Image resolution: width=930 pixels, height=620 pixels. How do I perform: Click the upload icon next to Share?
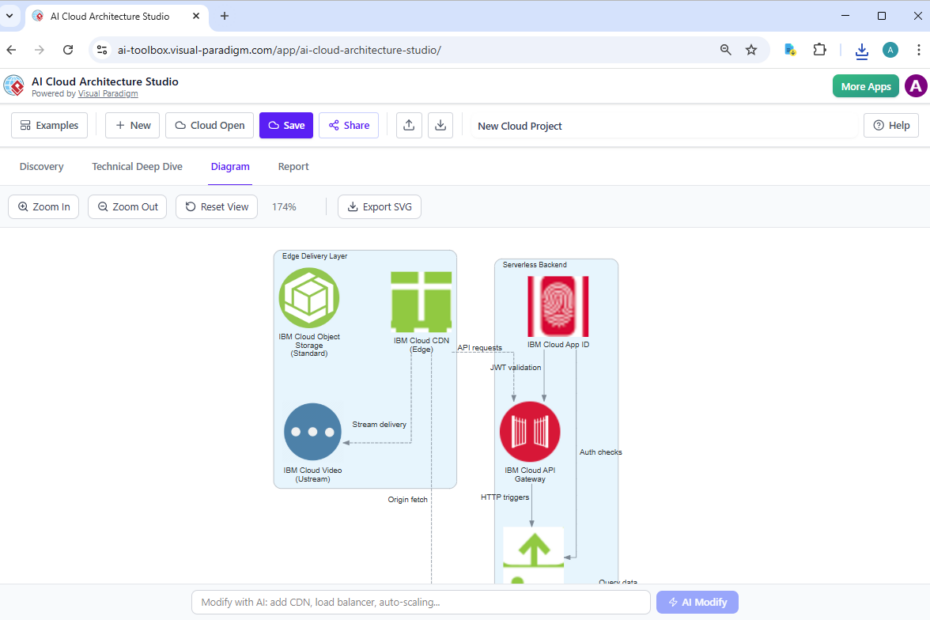click(408, 125)
